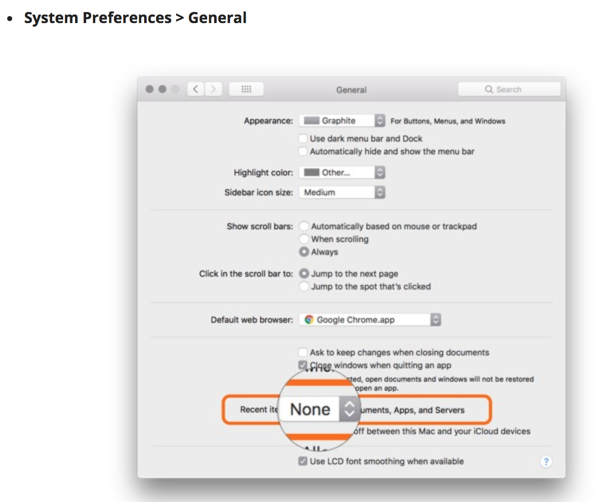602x502 pixels.
Task: Select Jump to the spot that's clicked
Action: 304,286
